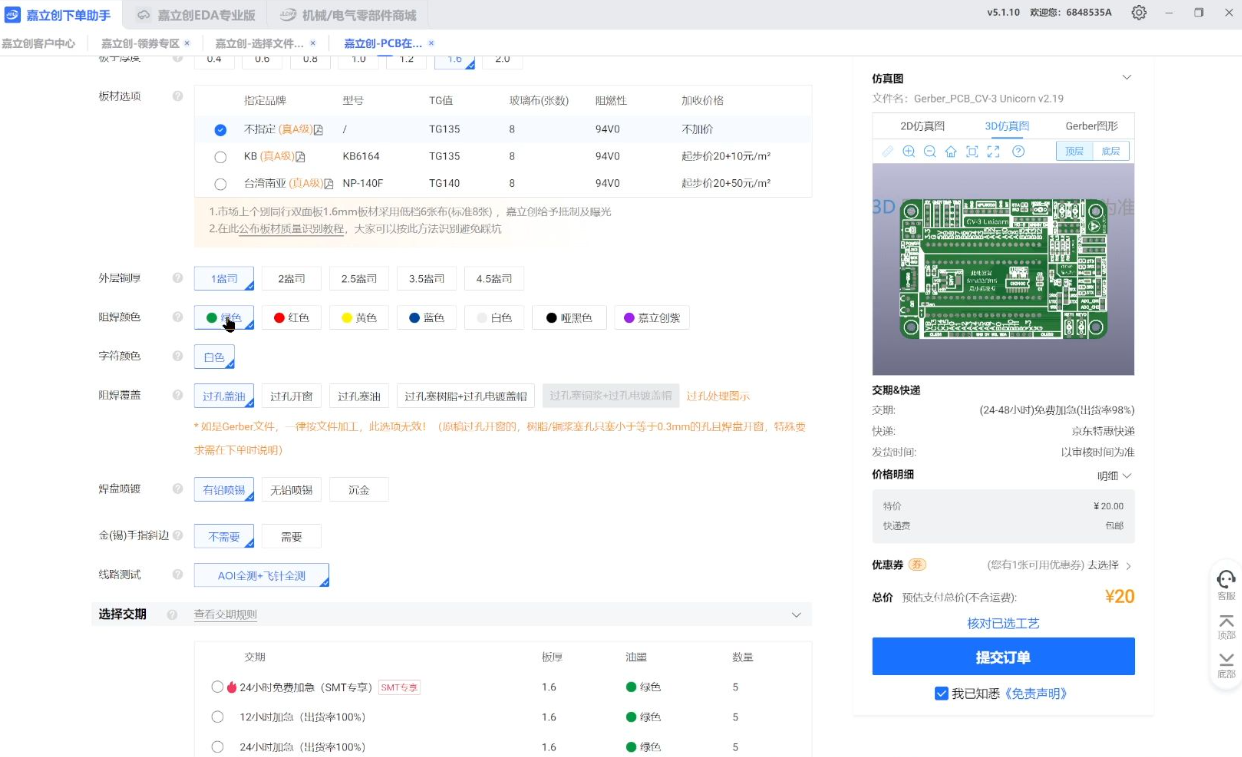This screenshot has height=757, width=1242.
Task: Open 客服 customer service icon
Action: tap(1226, 584)
